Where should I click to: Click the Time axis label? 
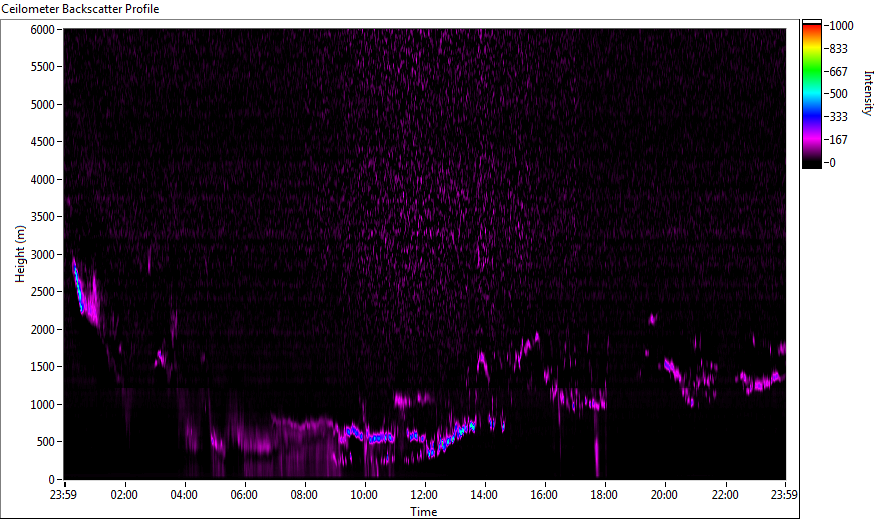(x=424, y=512)
